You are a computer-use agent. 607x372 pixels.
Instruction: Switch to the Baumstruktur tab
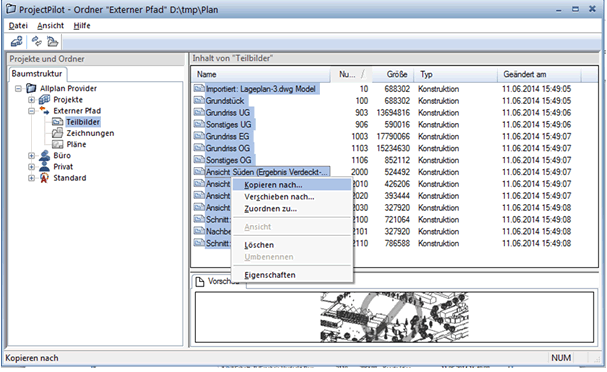tap(37, 74)
